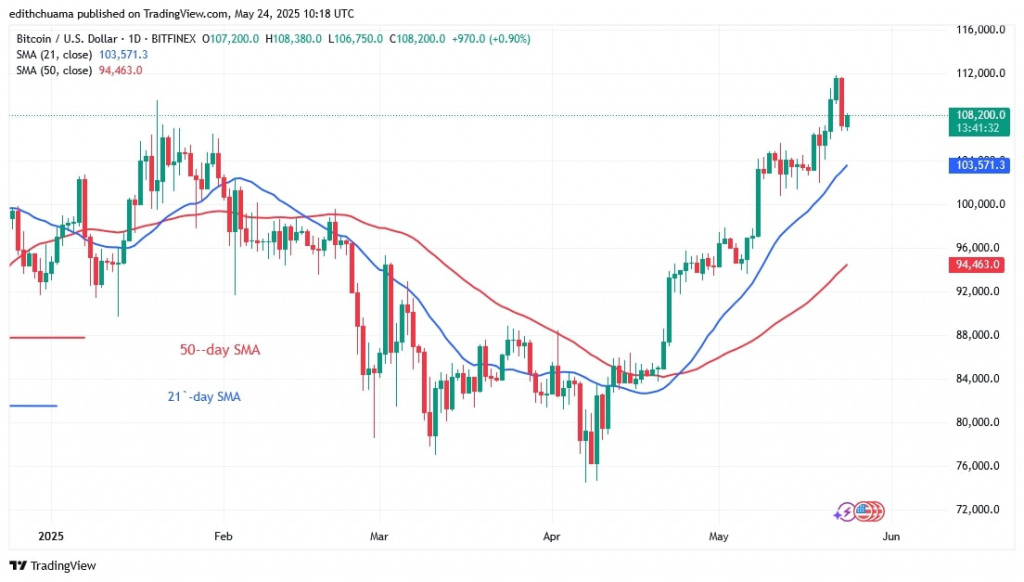Open the US flag economic event marker
Image resolution: width=1024 pixels, height=582 pixels.
click(863, 511)
